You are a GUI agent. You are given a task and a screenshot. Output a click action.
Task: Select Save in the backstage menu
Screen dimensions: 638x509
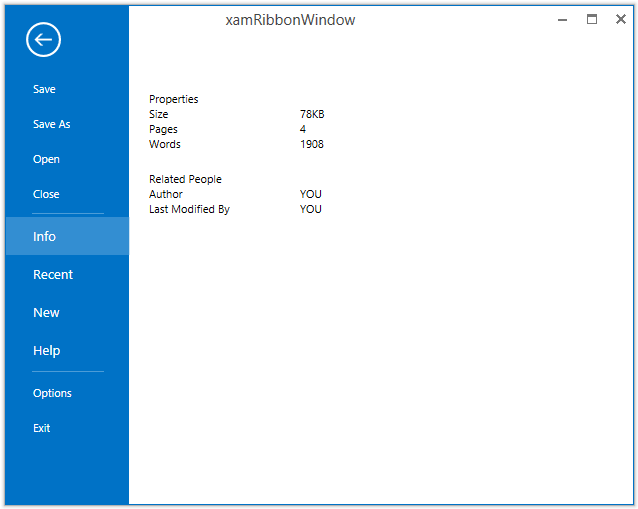click(45, 89)
